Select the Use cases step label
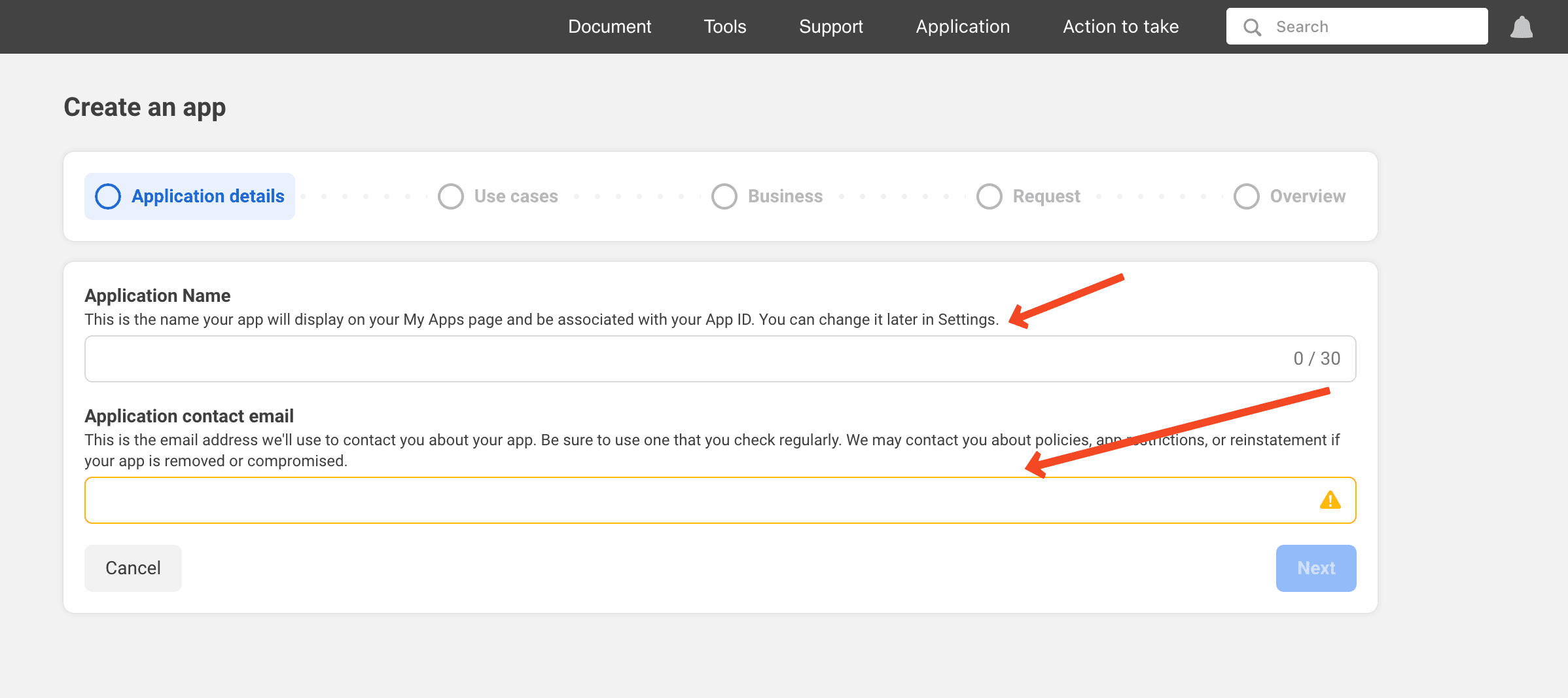Viewport: 1568px width, 698px height. pos(516,196)
